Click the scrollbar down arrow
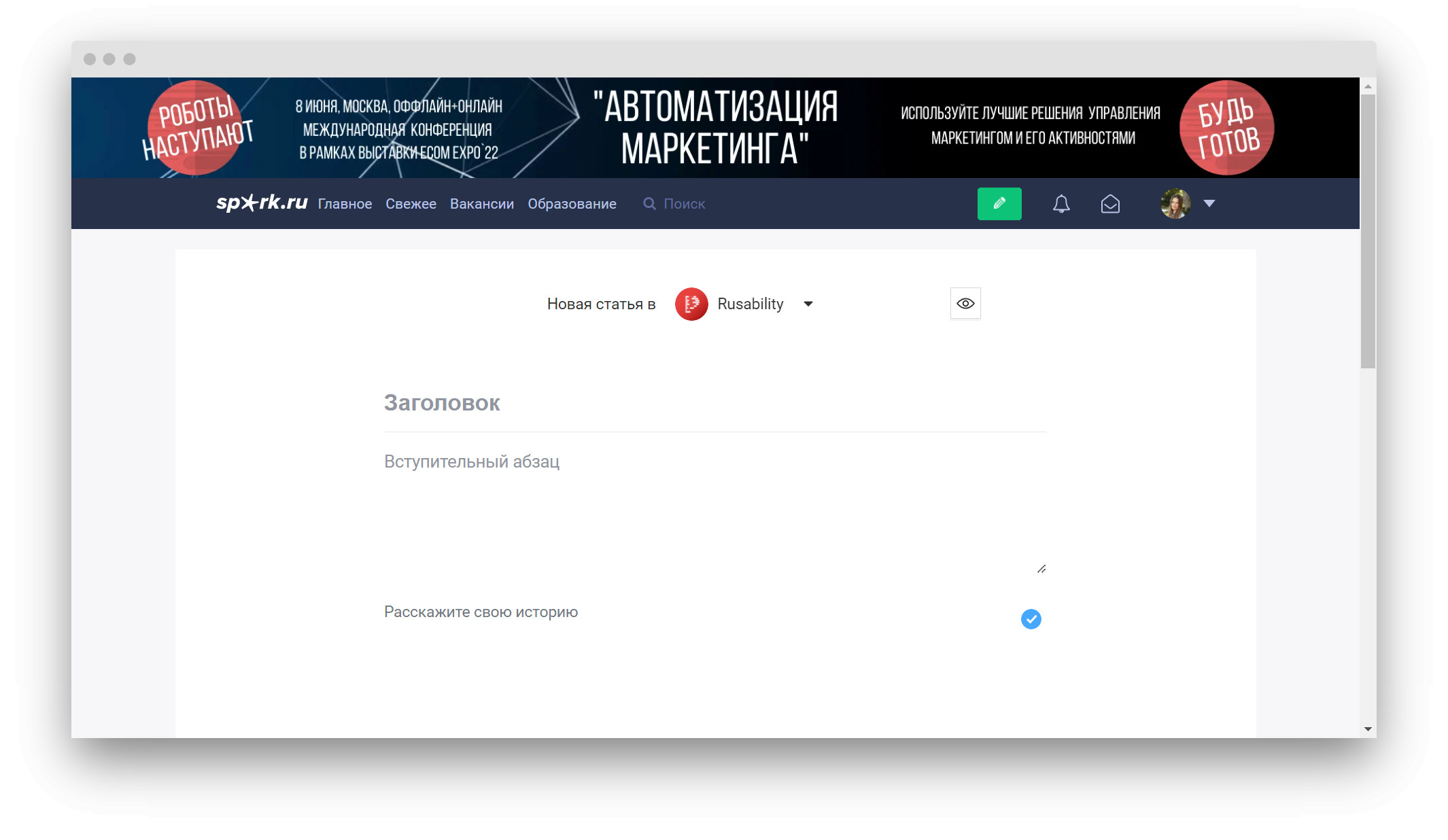Viewport: 1448px width, 840px height. pos(1368,729)
